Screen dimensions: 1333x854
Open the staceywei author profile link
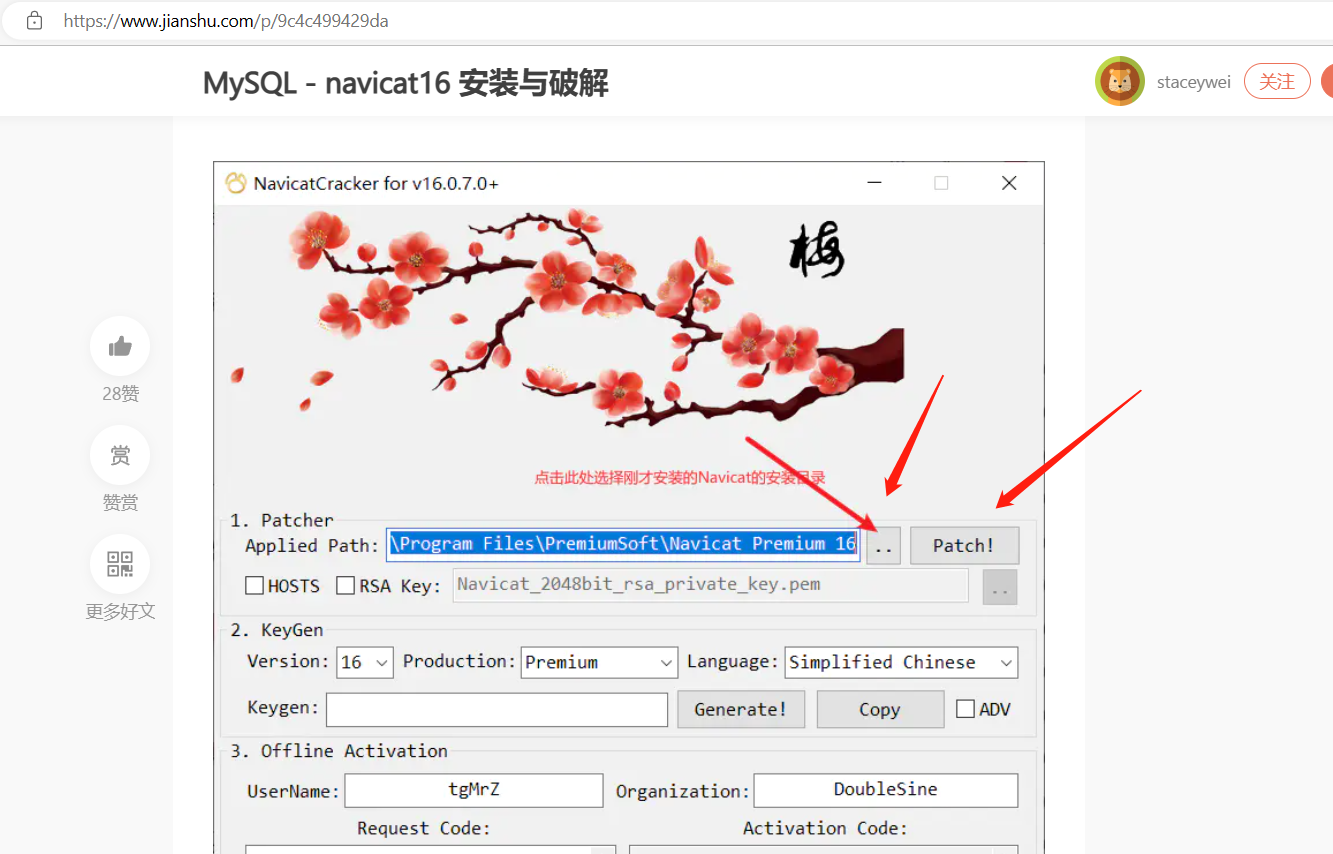(x=1194, y=82)
